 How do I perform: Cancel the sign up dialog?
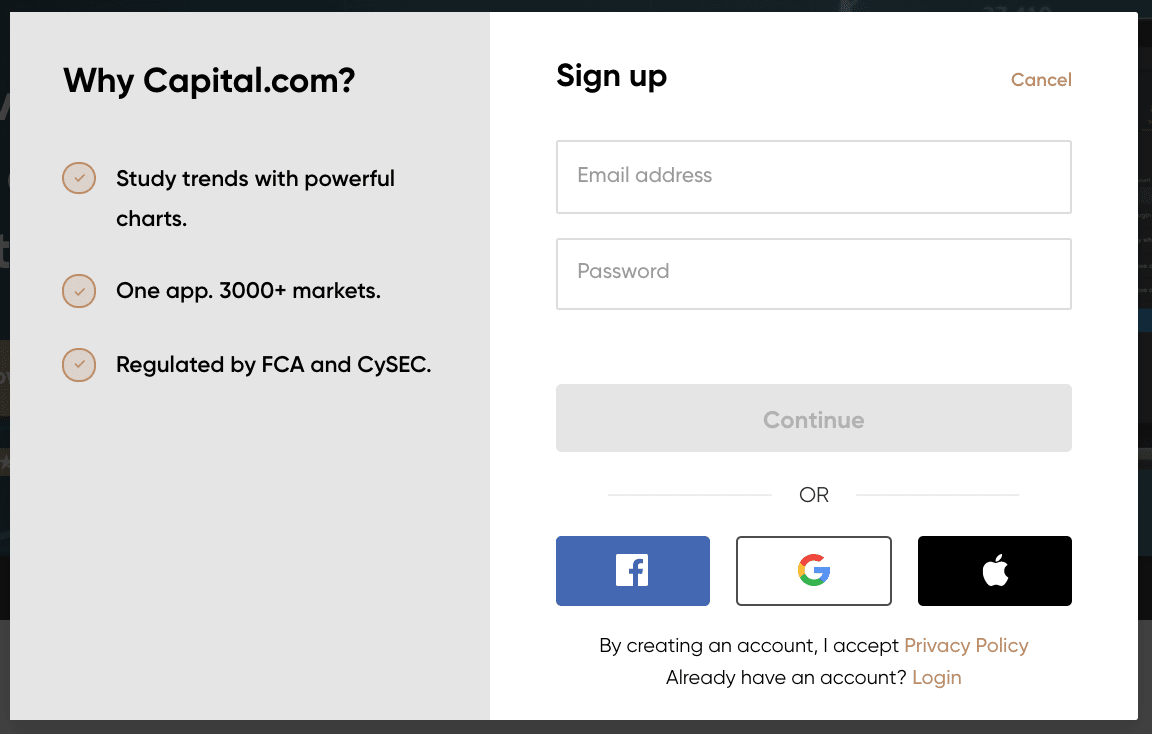click(x=1041, y=79)
